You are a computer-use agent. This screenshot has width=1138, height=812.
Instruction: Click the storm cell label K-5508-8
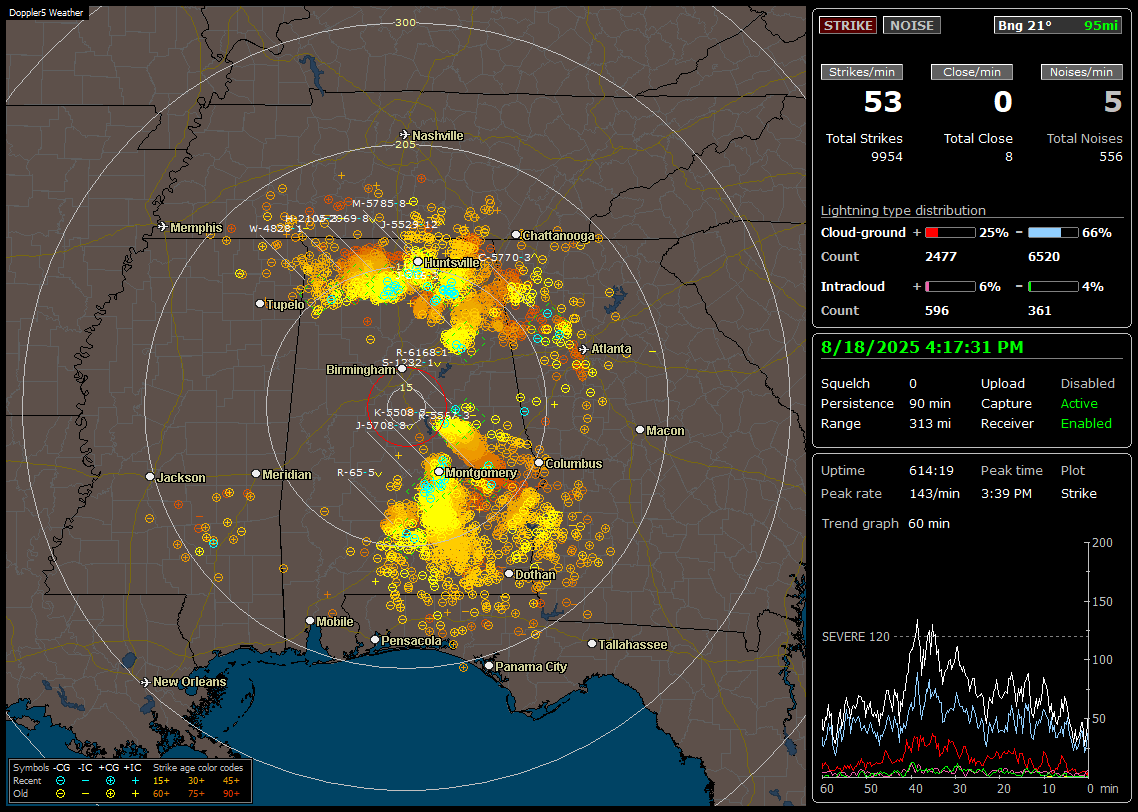coord(400,412)
